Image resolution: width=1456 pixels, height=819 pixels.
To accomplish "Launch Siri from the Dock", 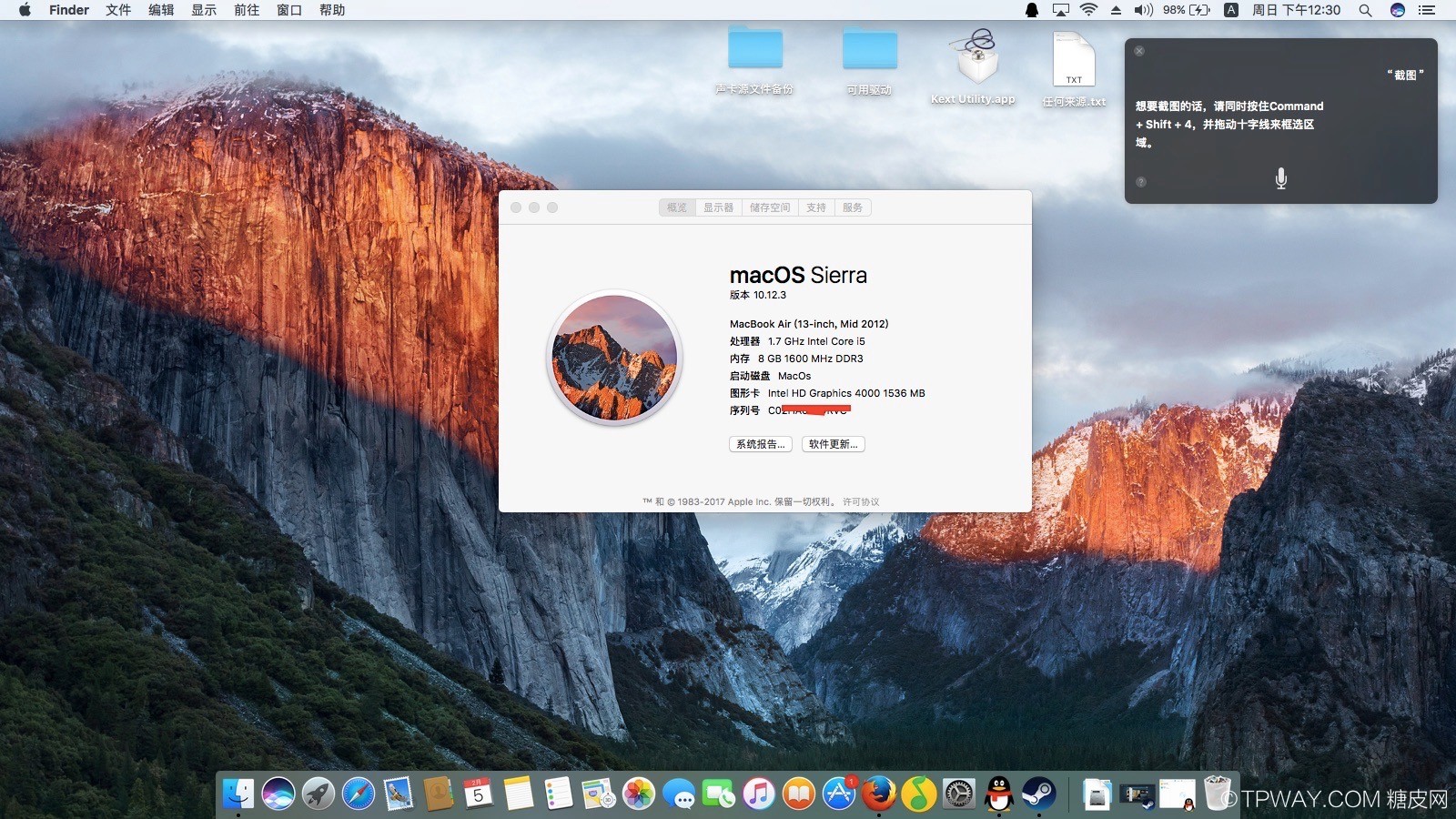I will (278, 794).
